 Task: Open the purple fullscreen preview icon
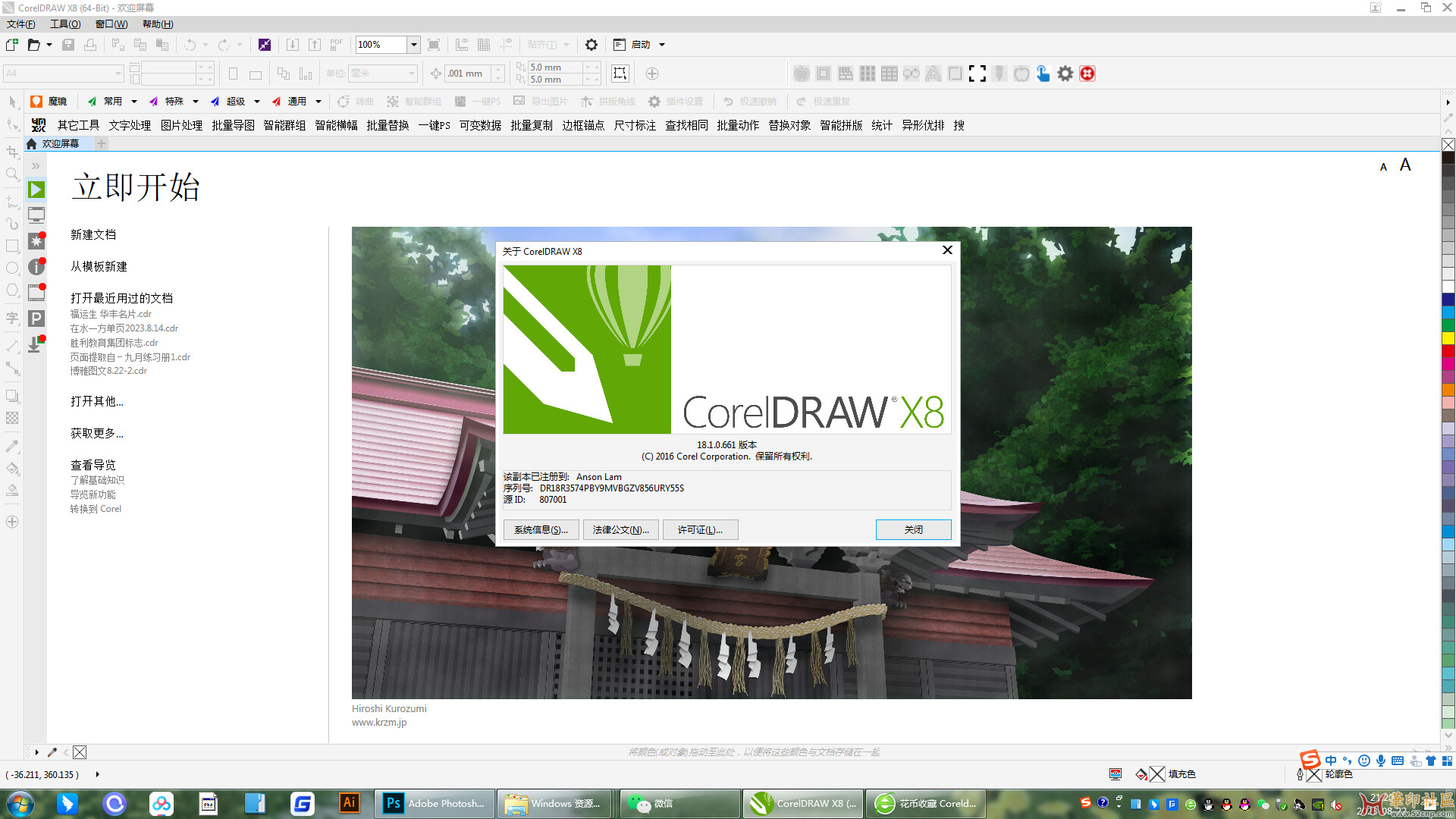[x=265, y=45]
